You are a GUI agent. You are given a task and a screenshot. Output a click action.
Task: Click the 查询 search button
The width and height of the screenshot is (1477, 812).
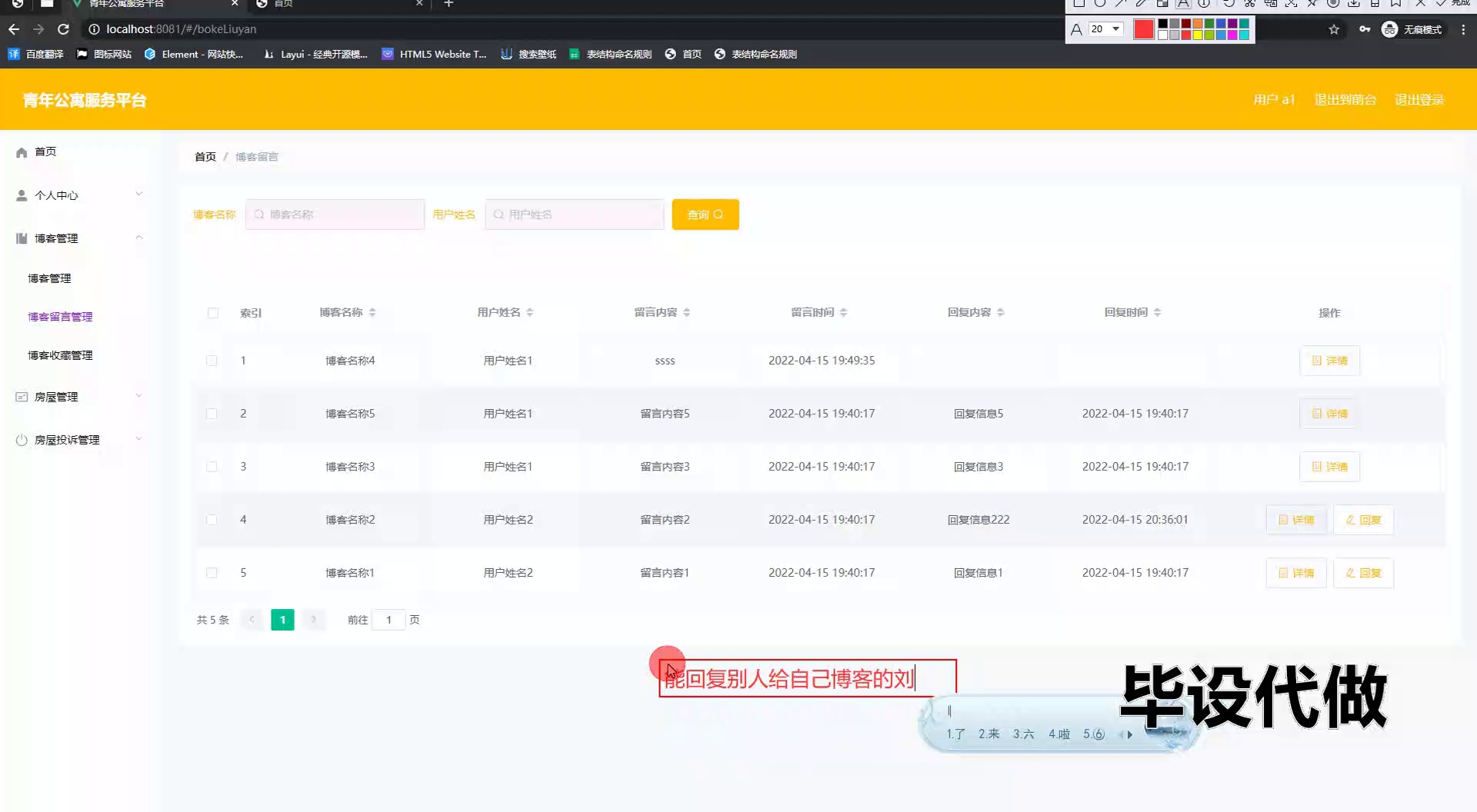(705, 215)
